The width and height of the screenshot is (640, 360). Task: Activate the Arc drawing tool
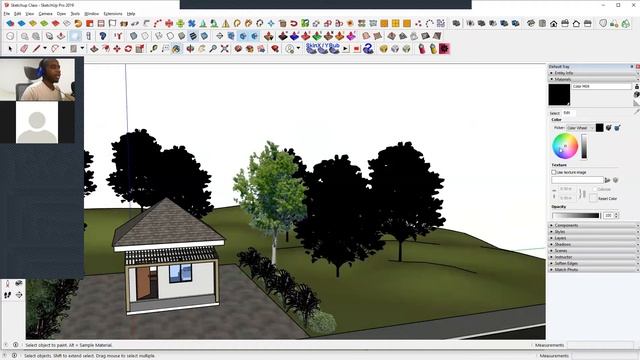click(x=55, y=49)
